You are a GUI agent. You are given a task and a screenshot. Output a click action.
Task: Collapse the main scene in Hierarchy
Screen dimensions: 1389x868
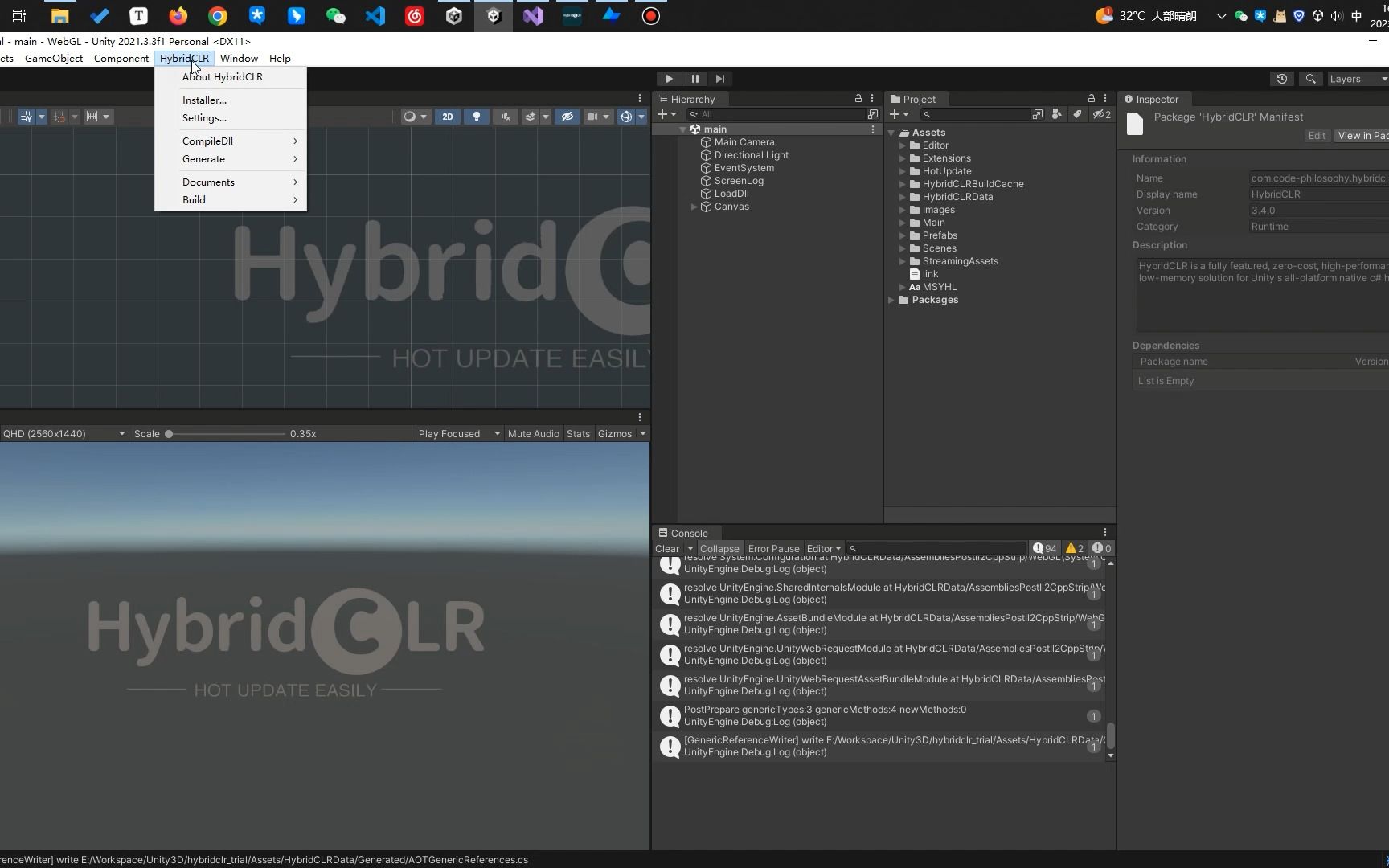click(x=682, y=129)
